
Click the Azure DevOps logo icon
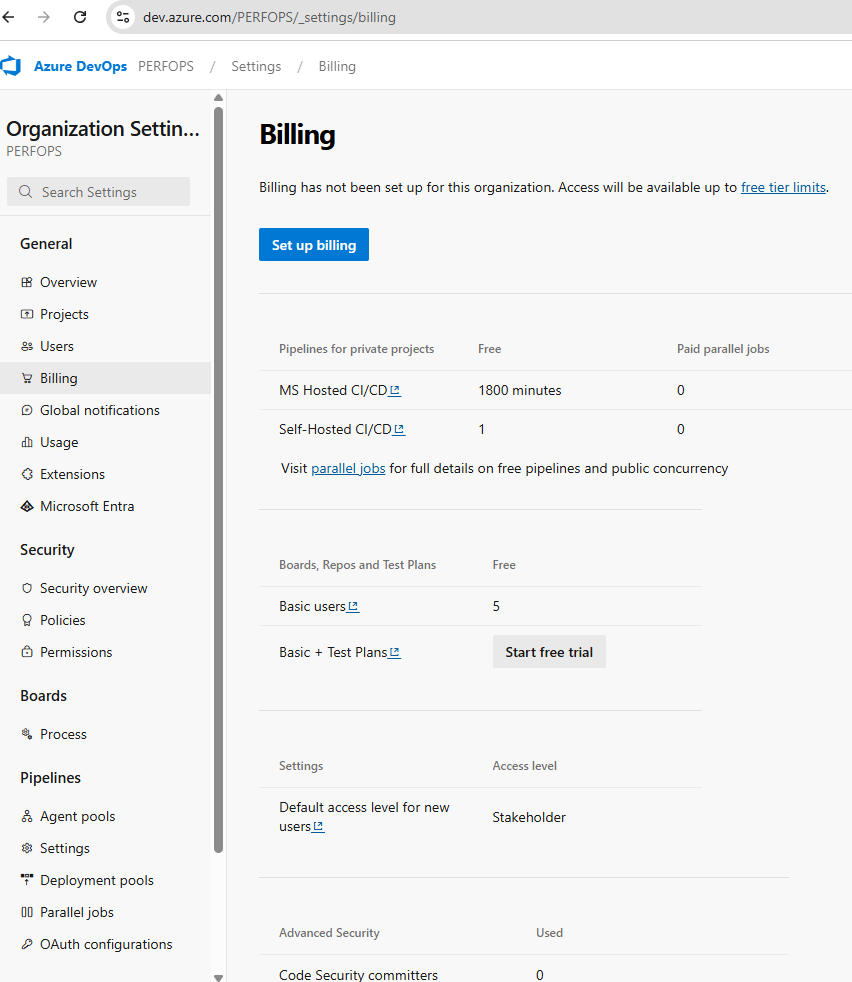[x=11, y=66]
